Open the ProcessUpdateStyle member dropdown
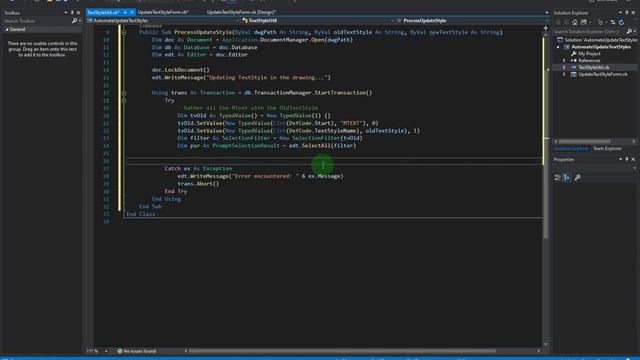 point(547,20)
